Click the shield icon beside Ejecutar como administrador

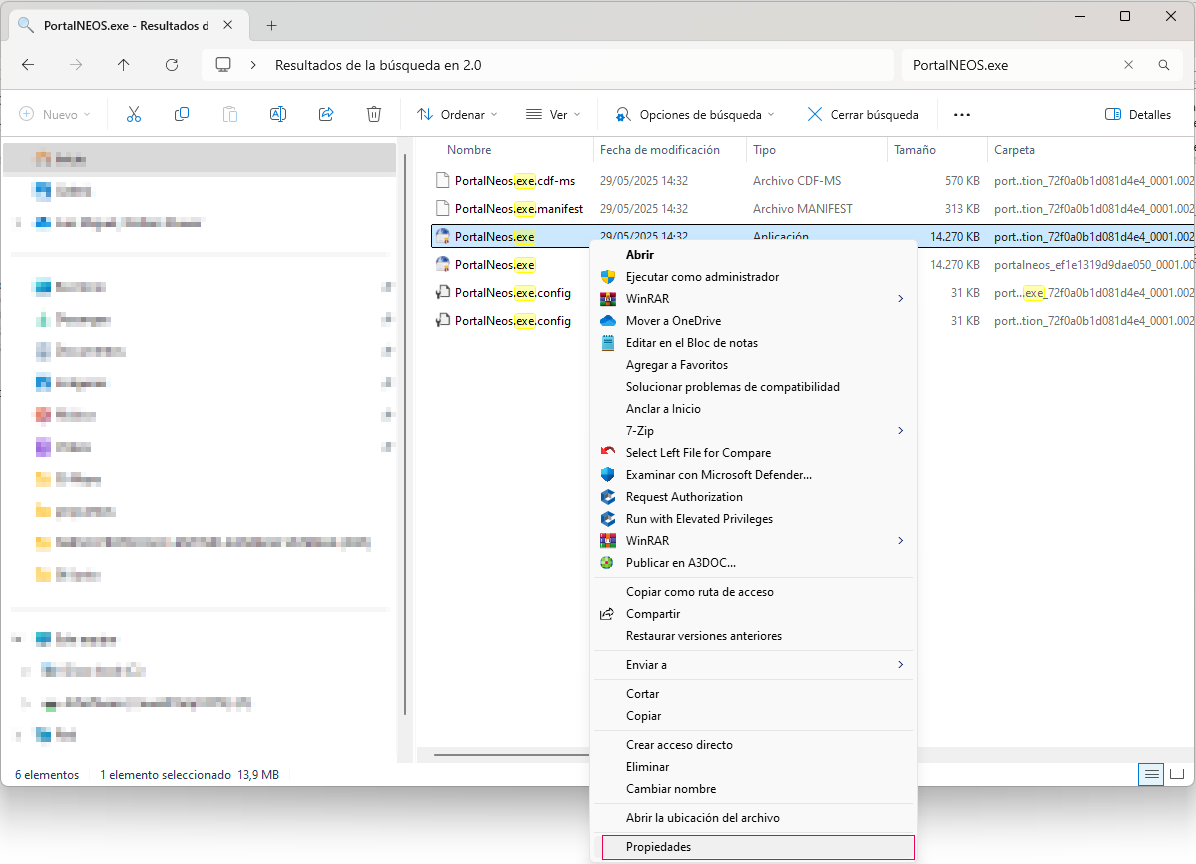[608, 277]
